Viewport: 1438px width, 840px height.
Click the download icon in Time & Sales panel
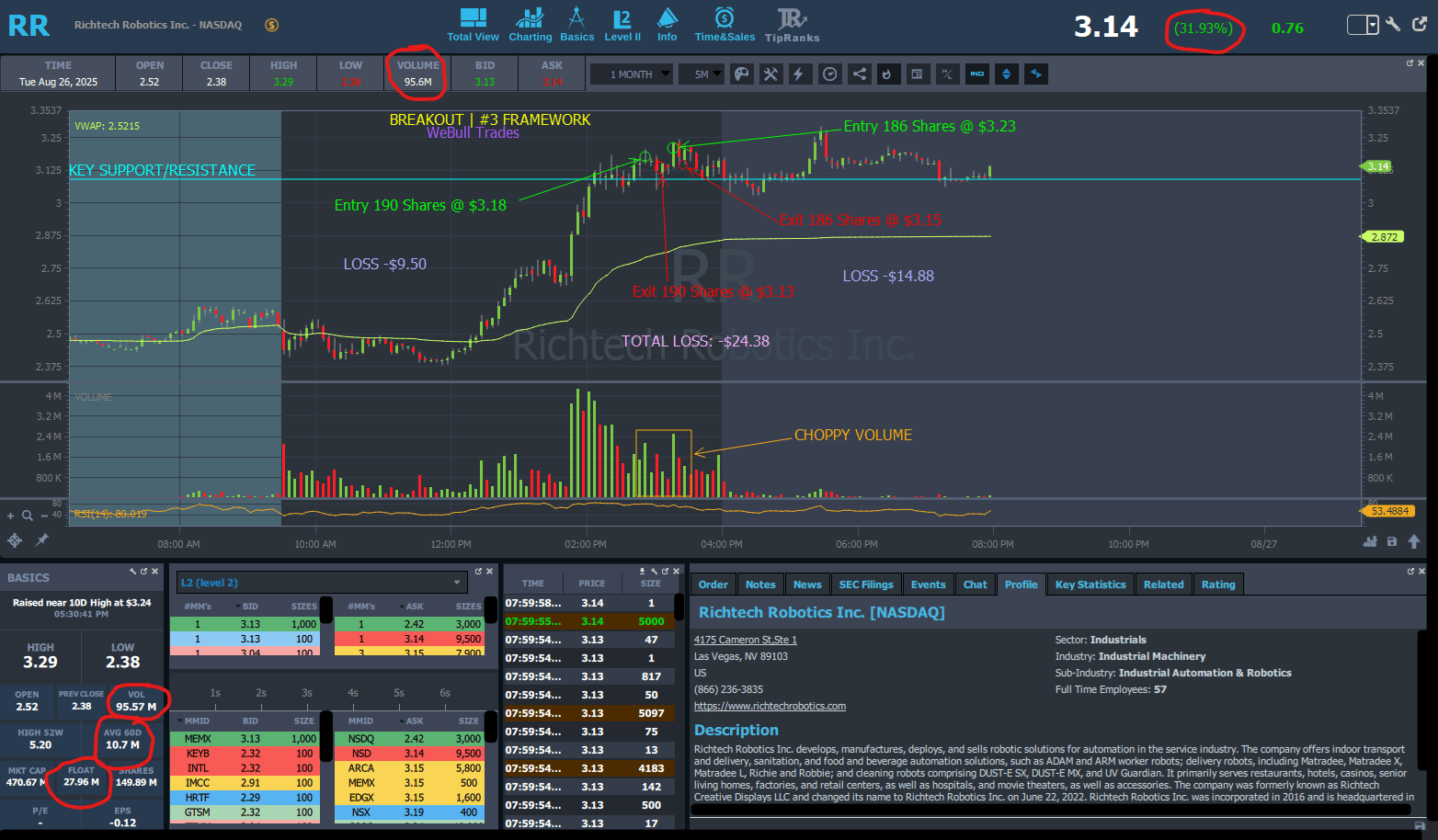coord(643,572)
